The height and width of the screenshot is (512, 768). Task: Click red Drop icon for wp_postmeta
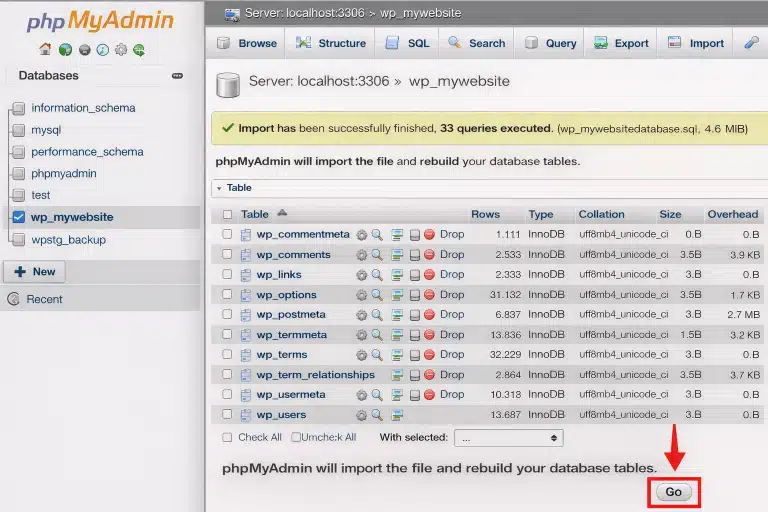tap(430, 315)
